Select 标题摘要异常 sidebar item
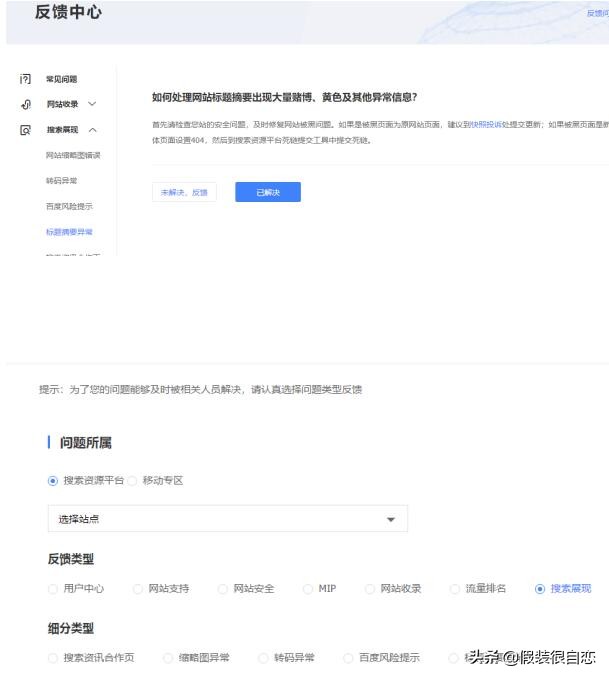609x678 pixels. point(69,232)
